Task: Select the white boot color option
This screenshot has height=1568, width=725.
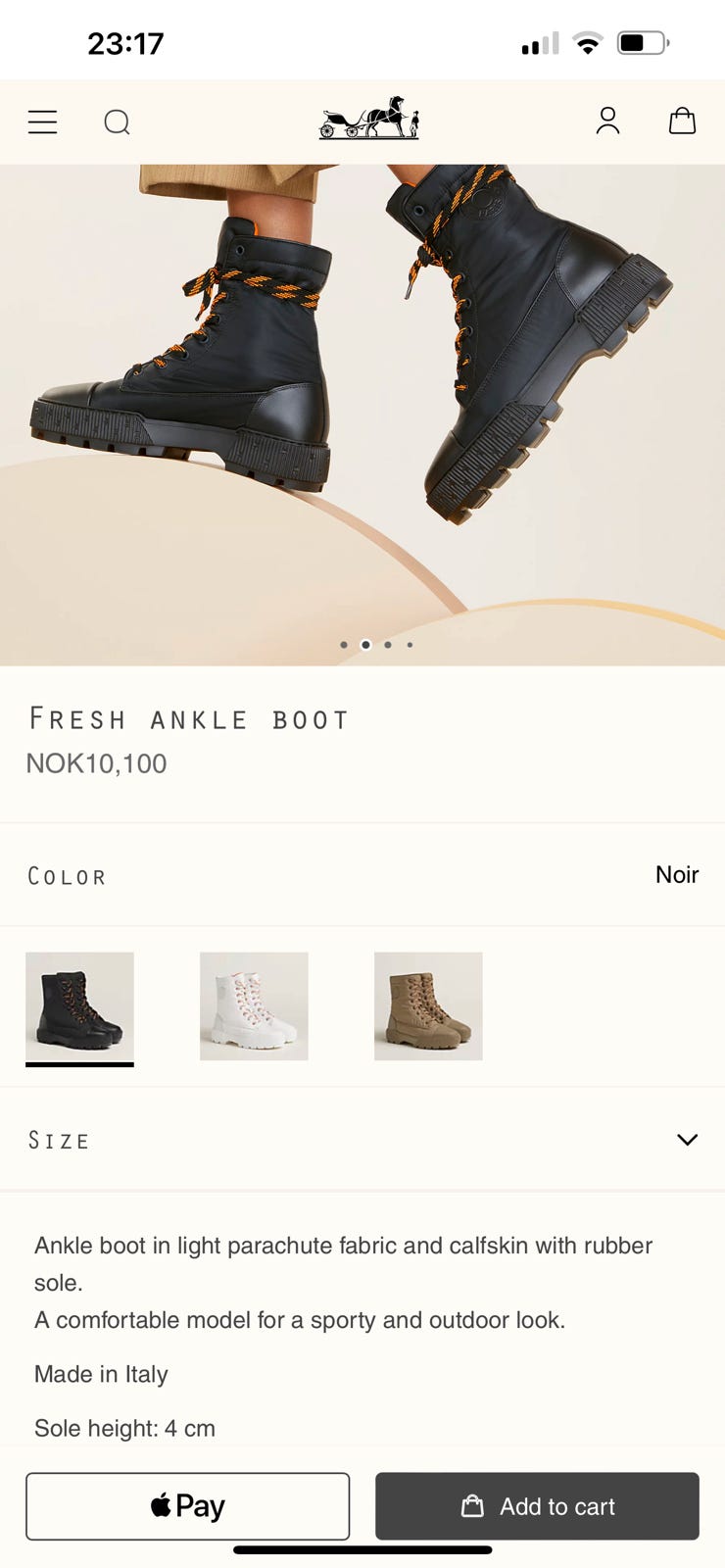Action: click(254, 1005)
